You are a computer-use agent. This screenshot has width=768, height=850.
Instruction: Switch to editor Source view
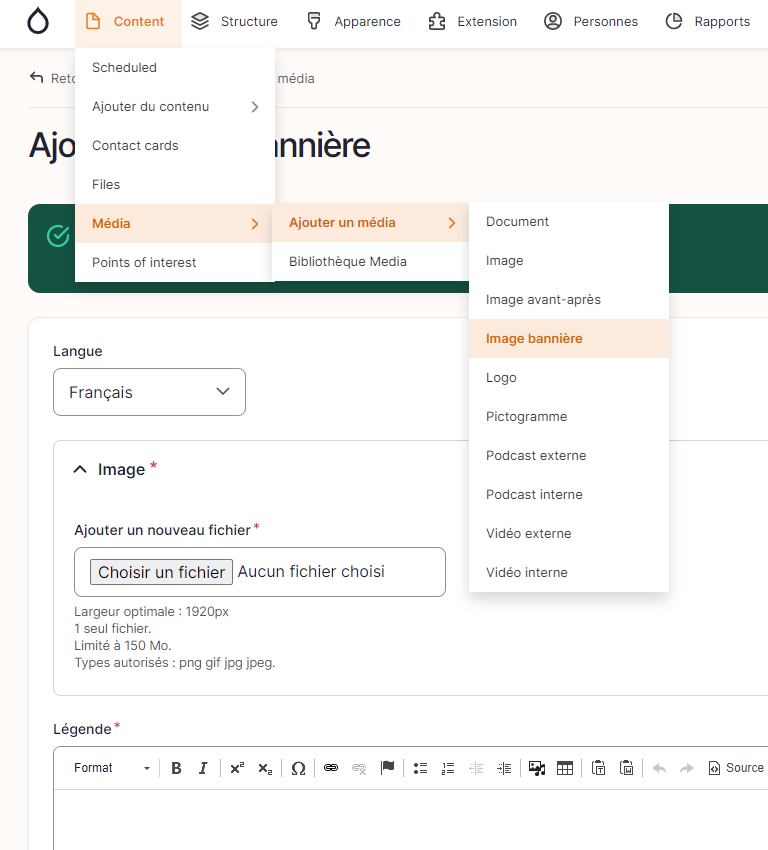(x=736, y=768)
